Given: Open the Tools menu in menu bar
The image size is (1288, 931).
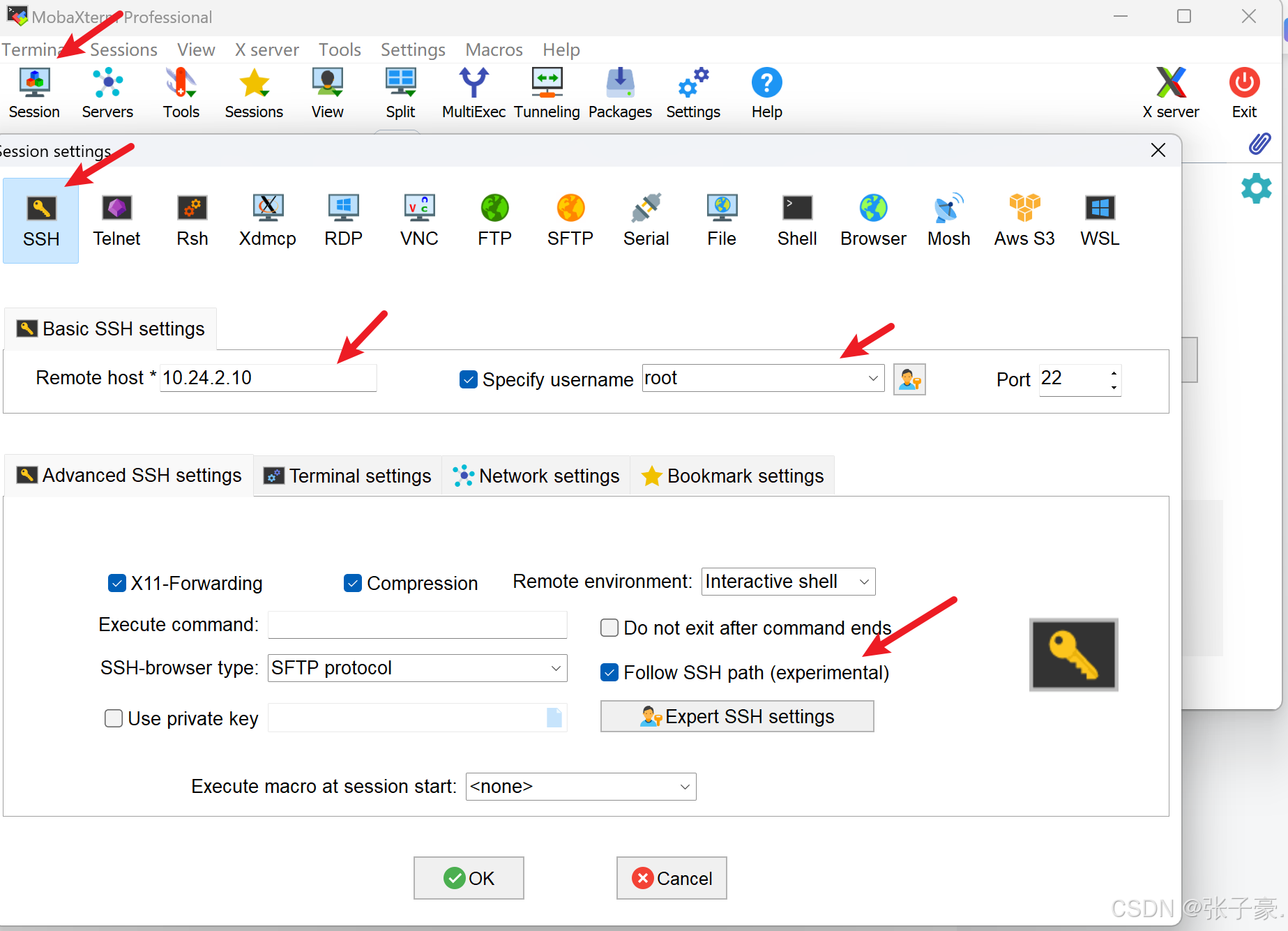Looking at the screenshot, I should coord(340,50).
